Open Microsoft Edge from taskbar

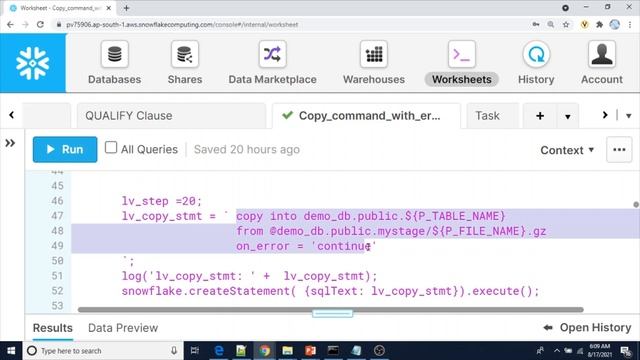click(219, 351)
